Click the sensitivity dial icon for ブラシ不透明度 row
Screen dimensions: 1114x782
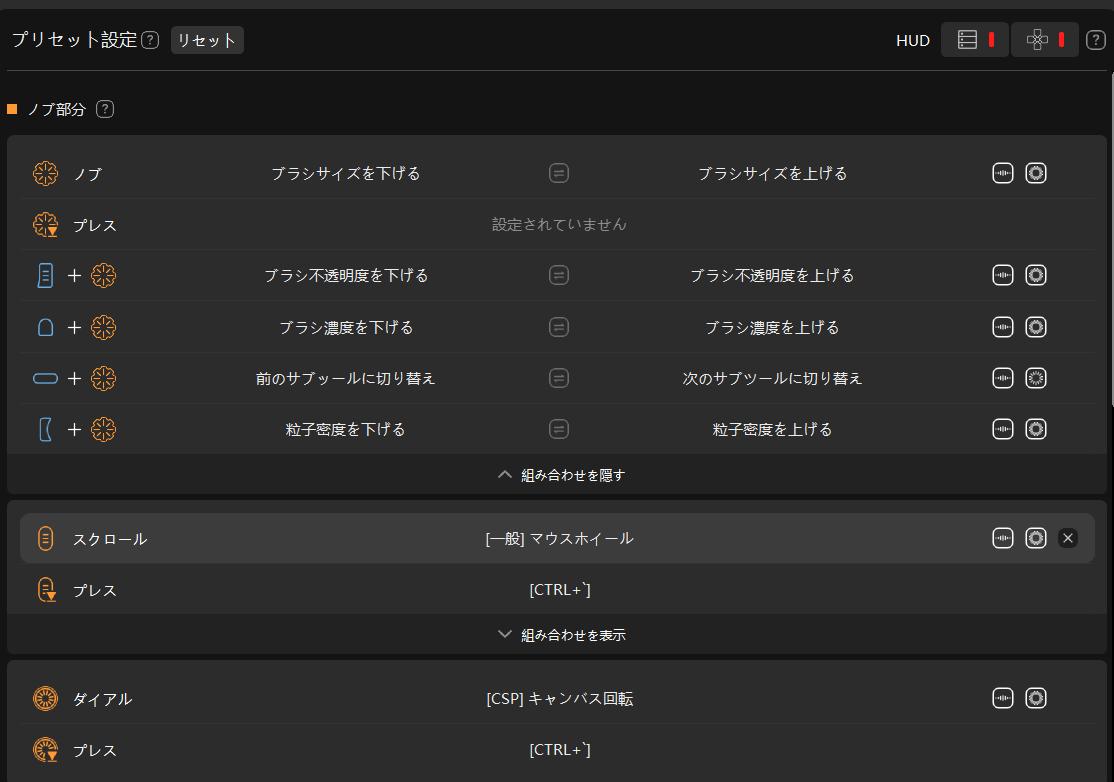(1036, 275)
